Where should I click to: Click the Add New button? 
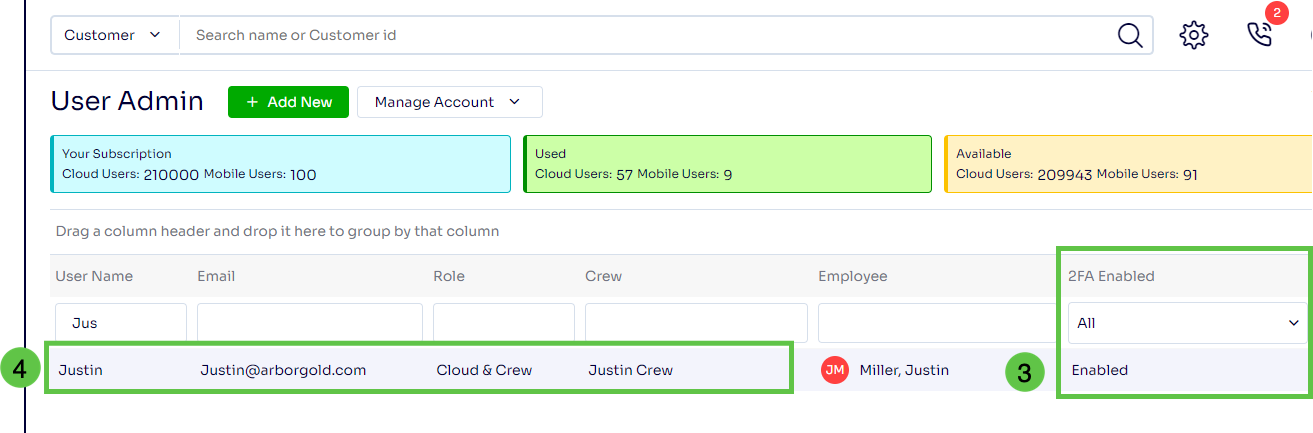click(x=288, y=102)
